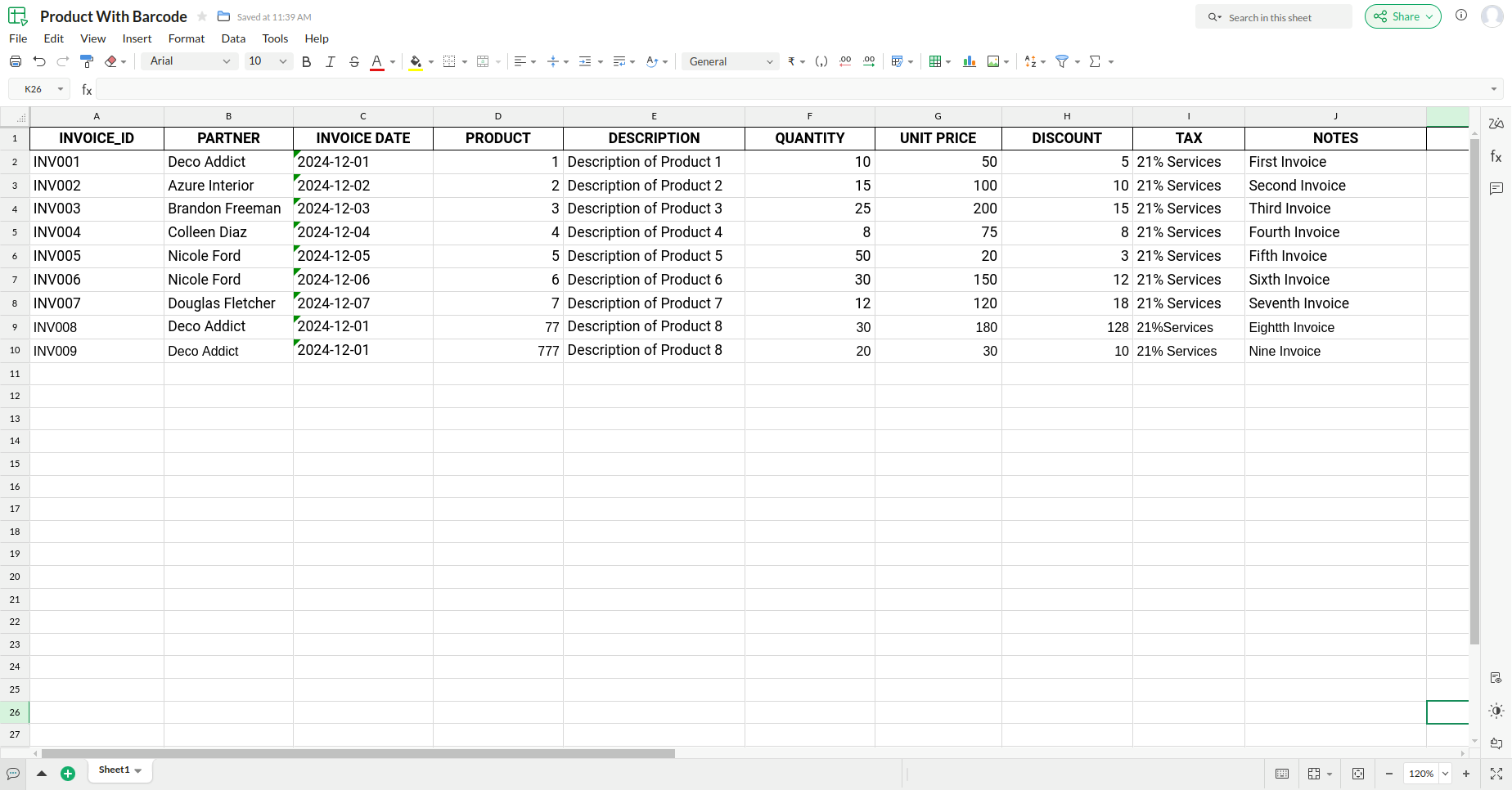Select the INVOICE_ID header cell
Viewport: 1512px width, 790px height.
pos(97,138)
